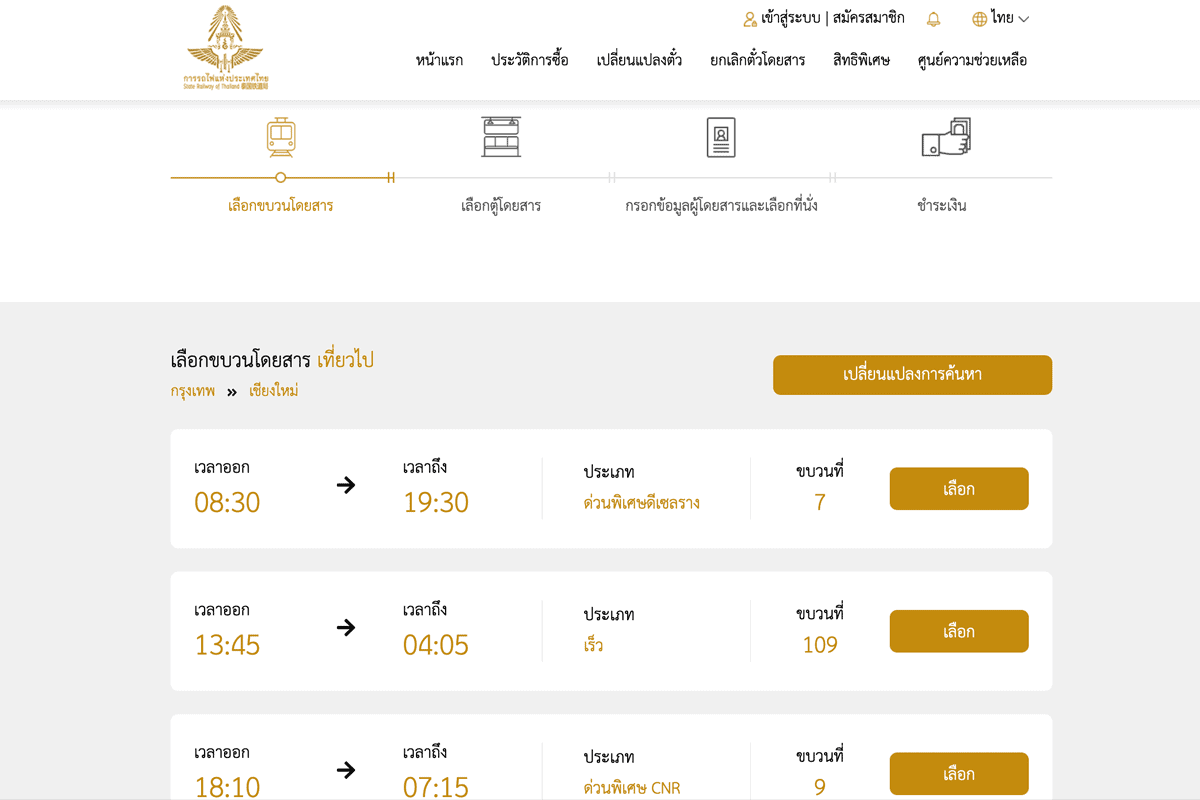Select train 109 with เลือก button
Image resolution: width=1200 pixels, height=800 pixels.
(959, 631)
